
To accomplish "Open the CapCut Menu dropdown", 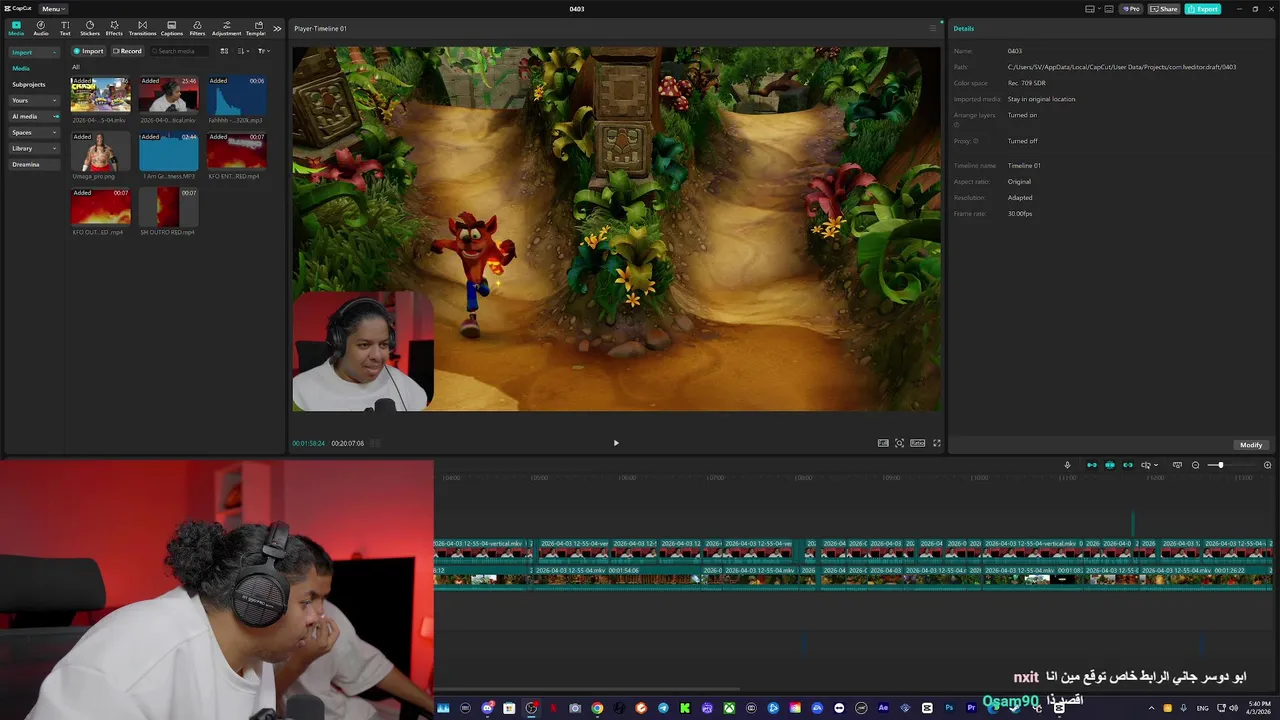I will point(53,9).
